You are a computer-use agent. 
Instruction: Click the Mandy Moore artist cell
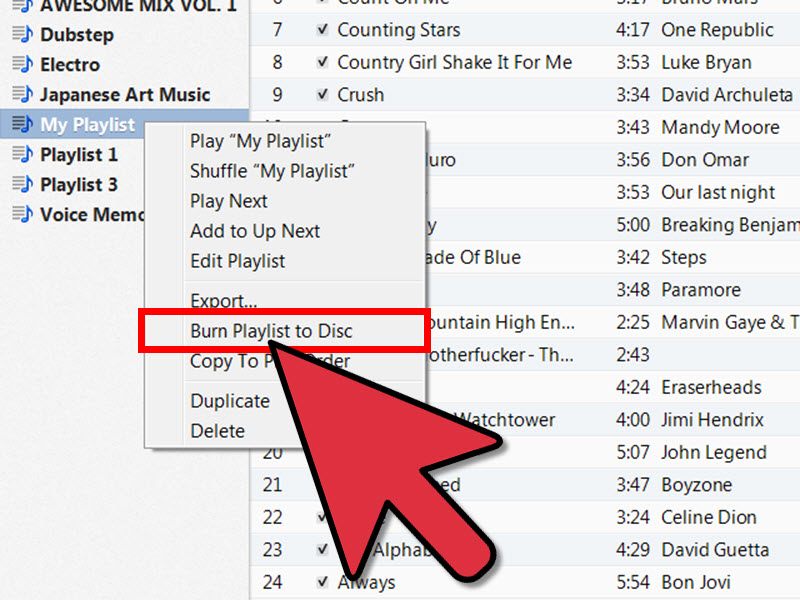tap(720, 128)
